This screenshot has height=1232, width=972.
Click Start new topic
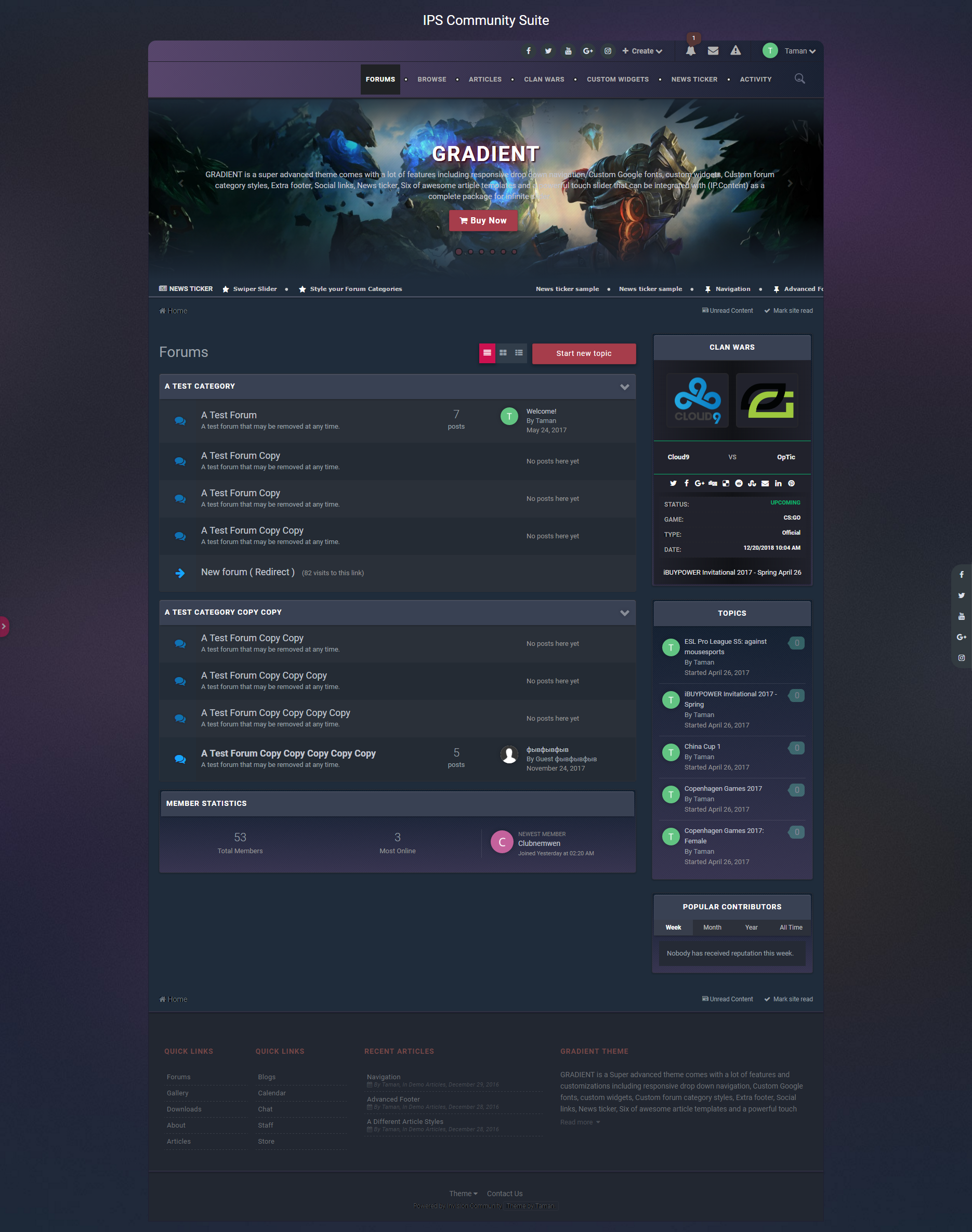(x=584, y=353)
